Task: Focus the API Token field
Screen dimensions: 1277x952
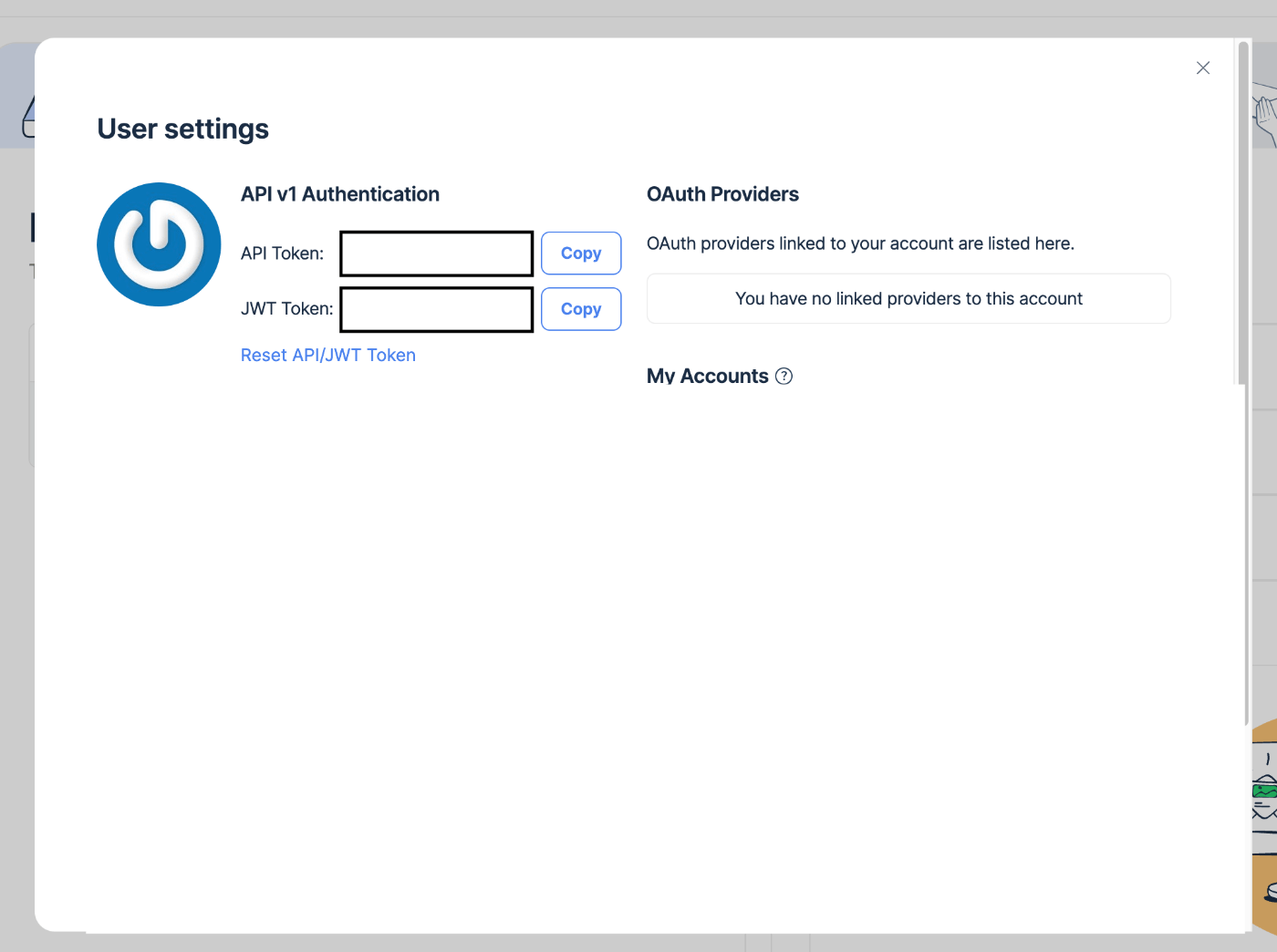Action: pos(437,254)
